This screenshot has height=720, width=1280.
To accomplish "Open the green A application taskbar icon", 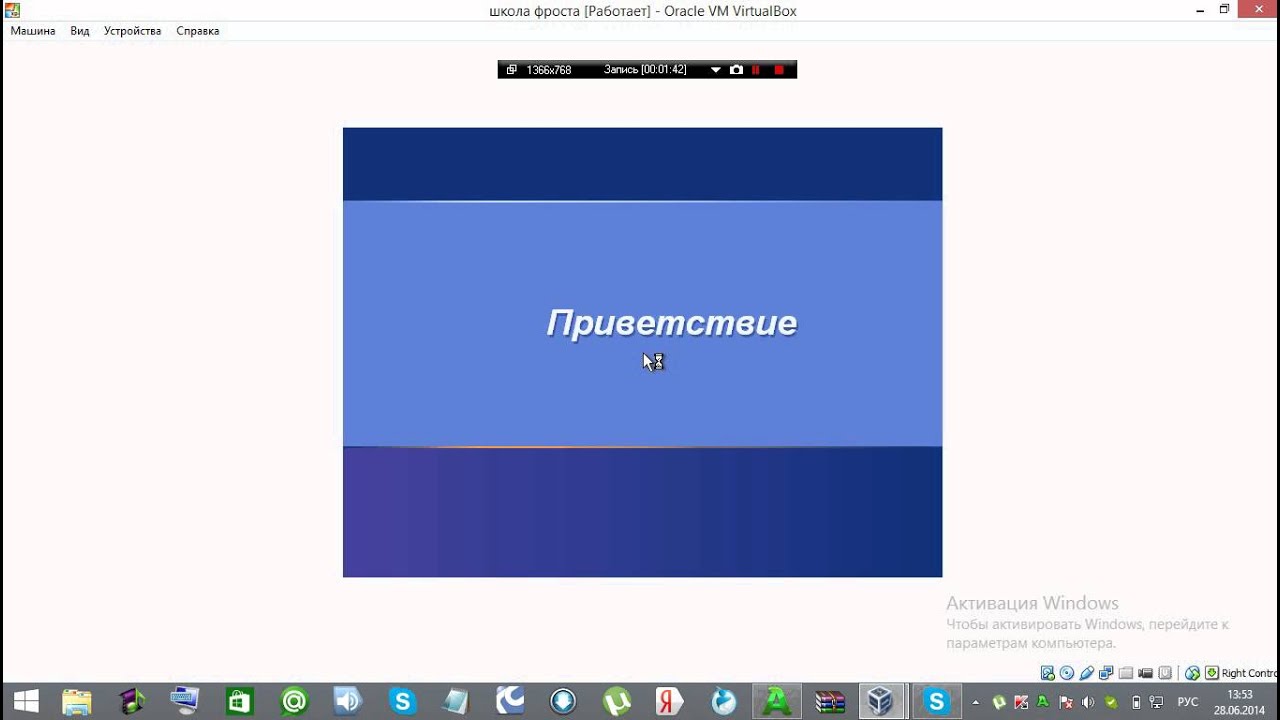I will tap(778, 701).
